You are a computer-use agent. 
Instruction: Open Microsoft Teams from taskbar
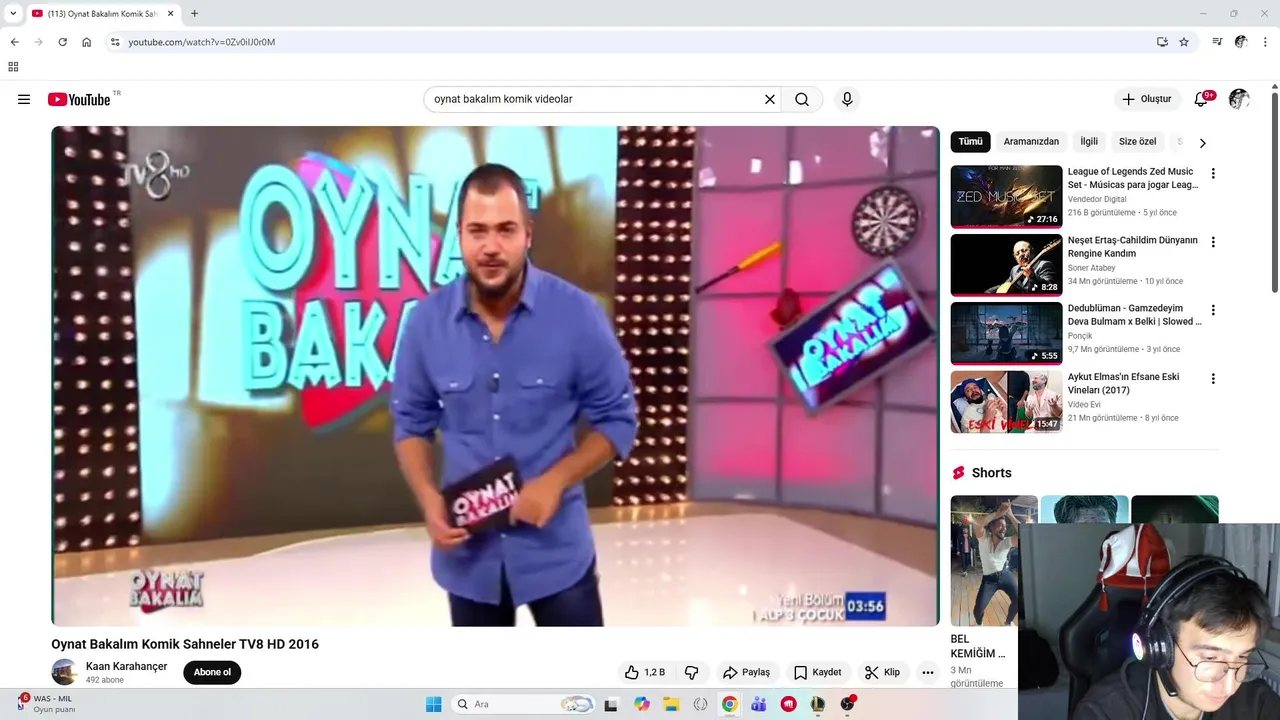759,704
